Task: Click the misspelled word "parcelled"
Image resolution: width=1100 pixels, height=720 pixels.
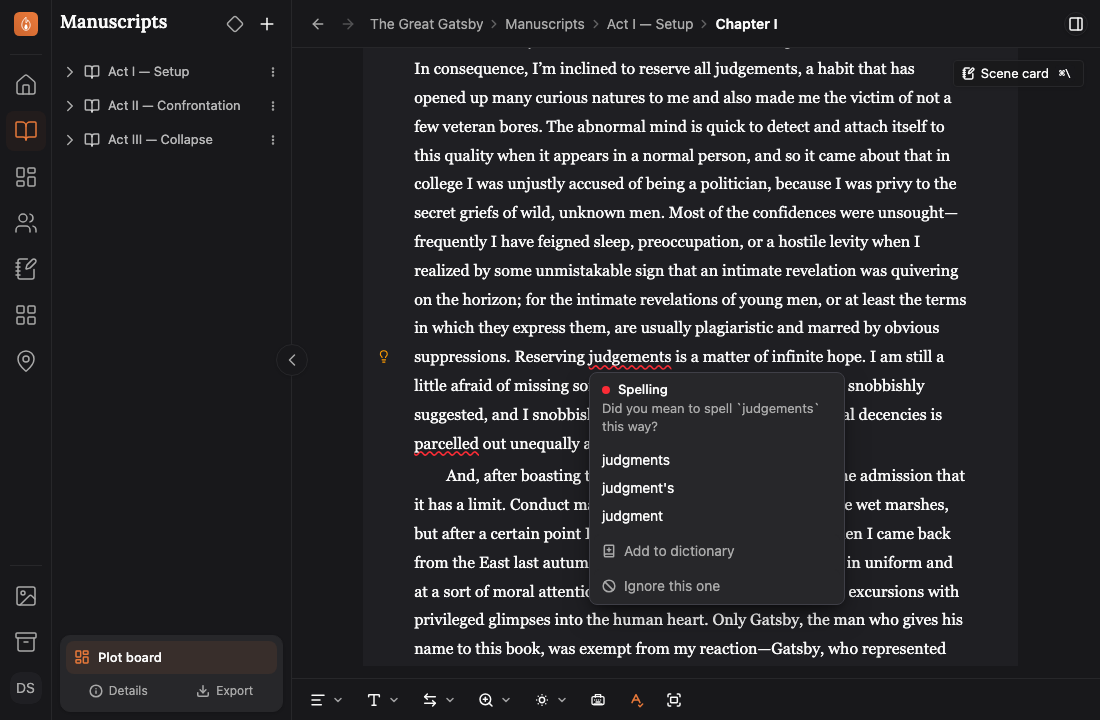Action: pyautogui.click(x=446, y=444)
